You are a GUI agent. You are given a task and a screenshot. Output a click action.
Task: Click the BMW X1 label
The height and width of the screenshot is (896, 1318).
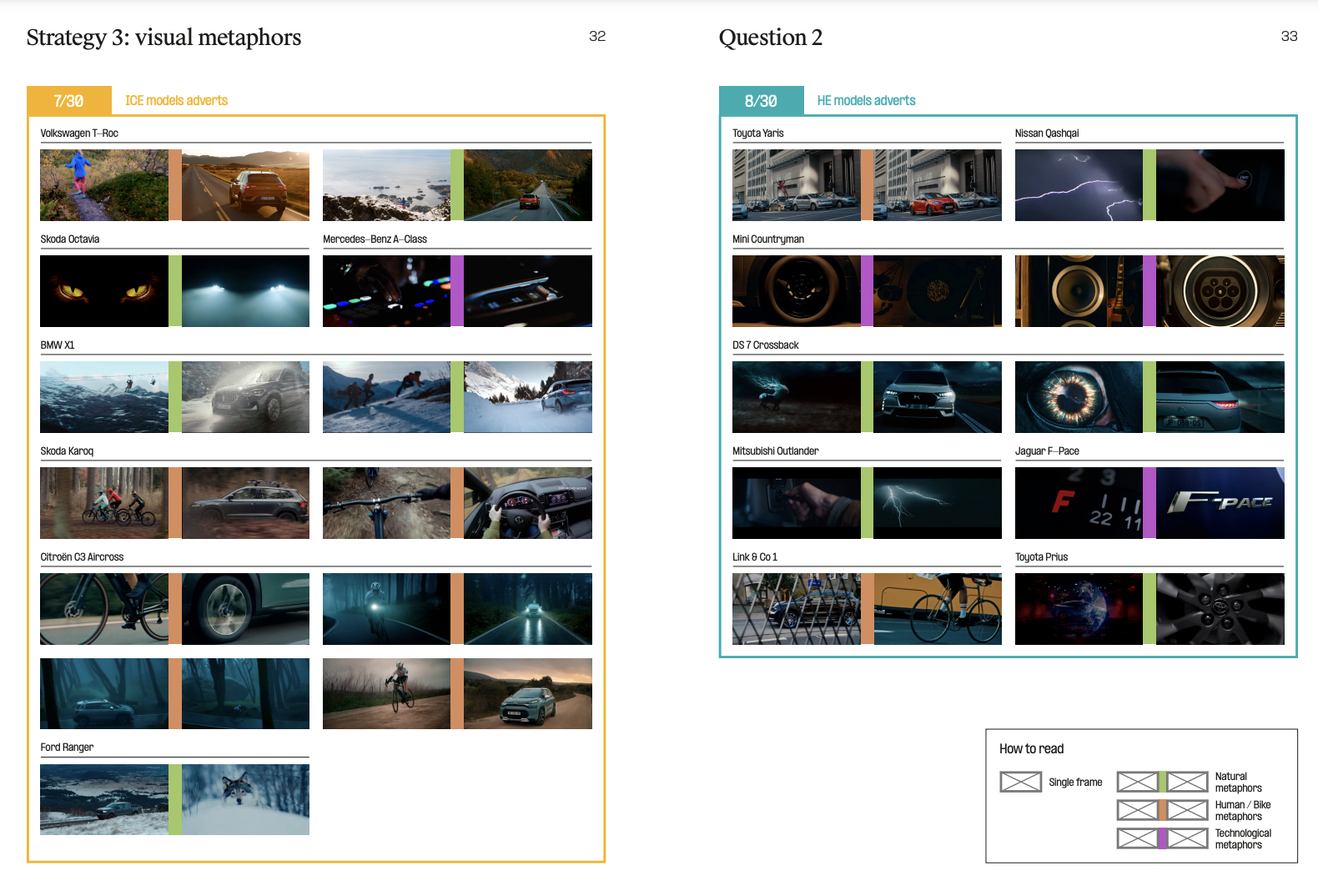click(58, 345)
